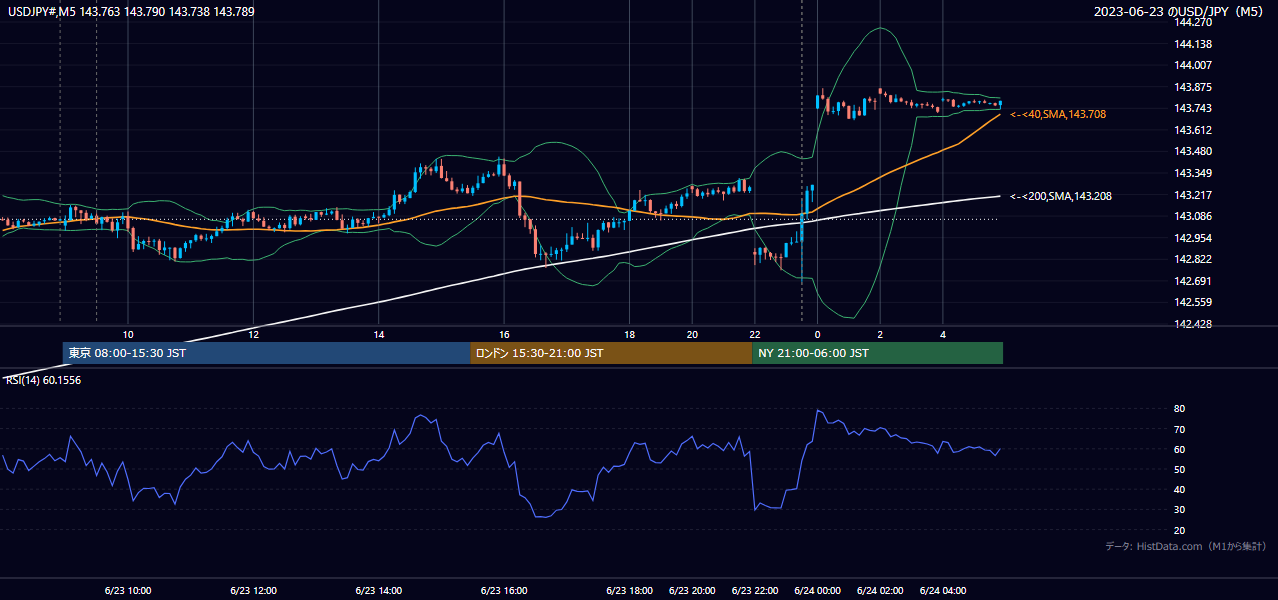Click the RSI 70 level label
Image resolution: width=1278 pixels, height=600 pixels.
[x=1179, y=429]
